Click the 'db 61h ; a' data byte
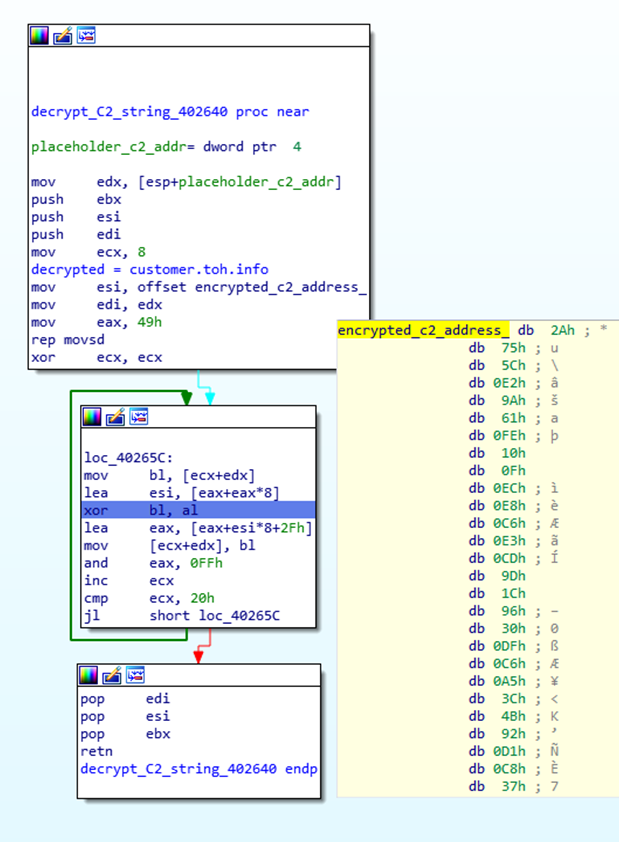Image resolution: width=619 pixels, height=842 pixels. tap(513, 418)
